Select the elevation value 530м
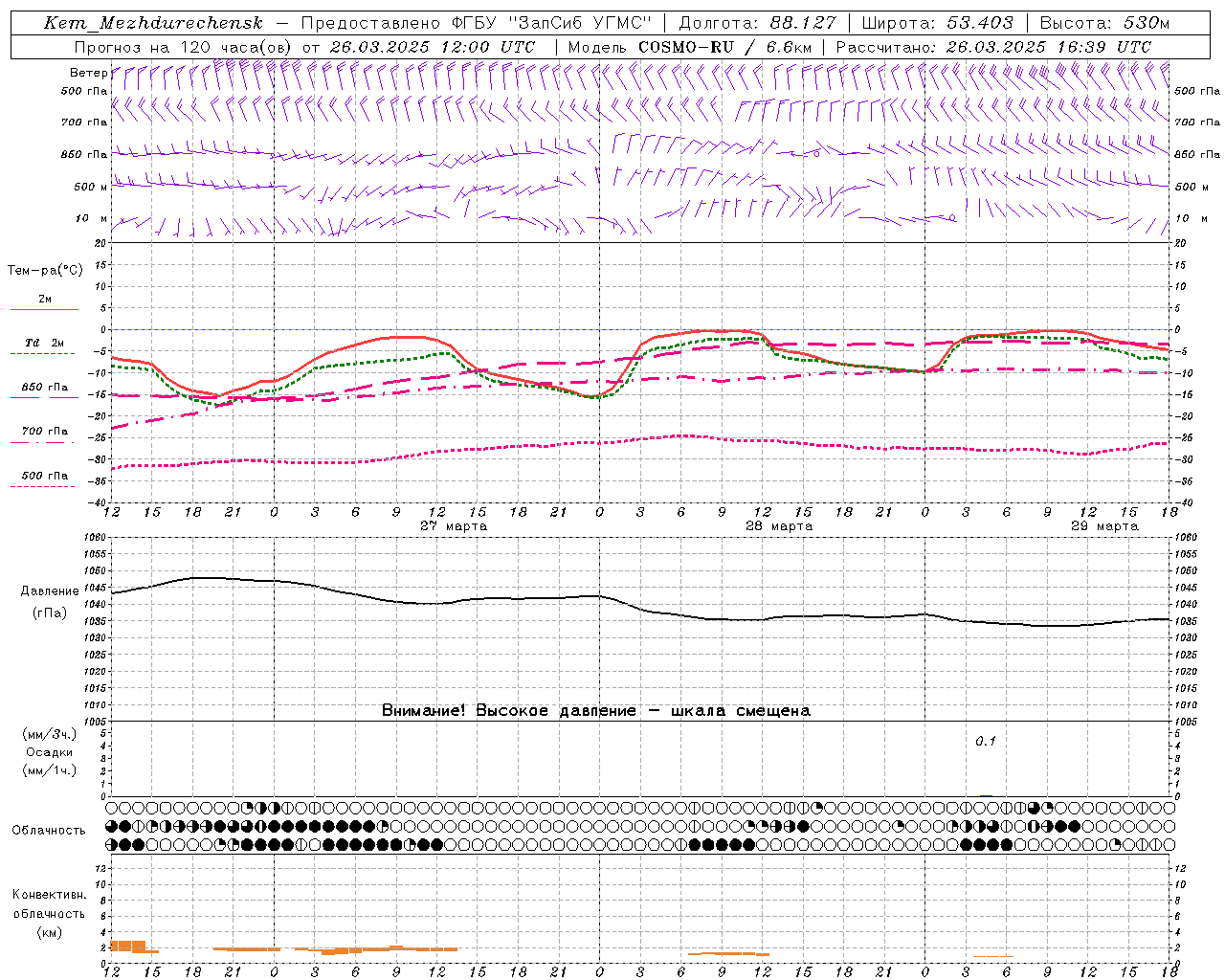The width and height of the screenshot is (1225, 980). click(x=1145, y=23)
